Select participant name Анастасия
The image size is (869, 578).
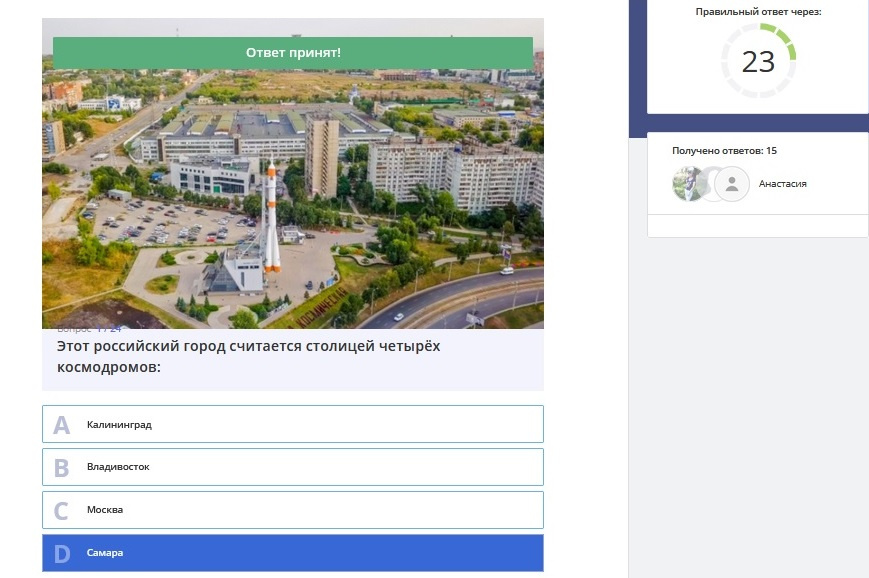click(x=782, y=184)
